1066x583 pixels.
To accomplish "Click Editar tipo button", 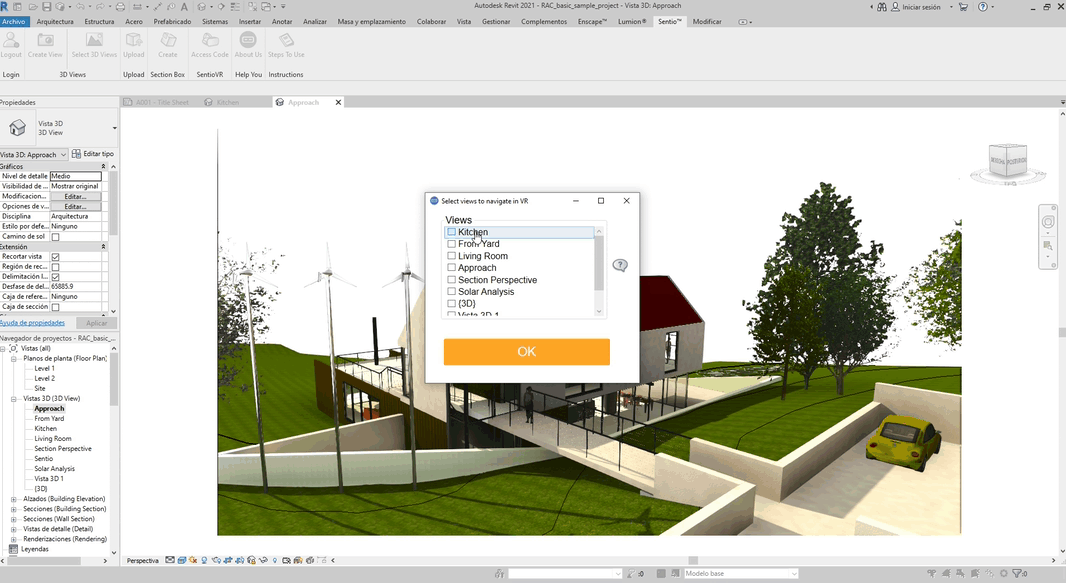I will point(93,154).
